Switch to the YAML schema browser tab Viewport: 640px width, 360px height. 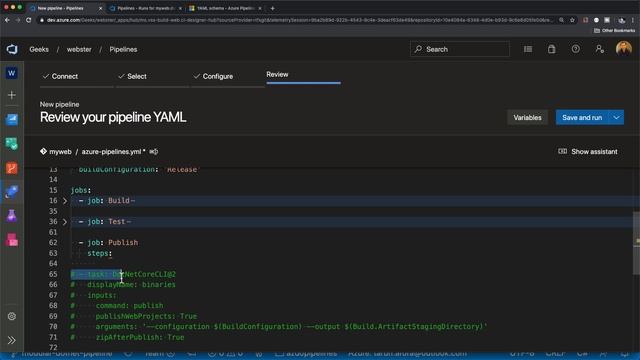click(224, 8)
